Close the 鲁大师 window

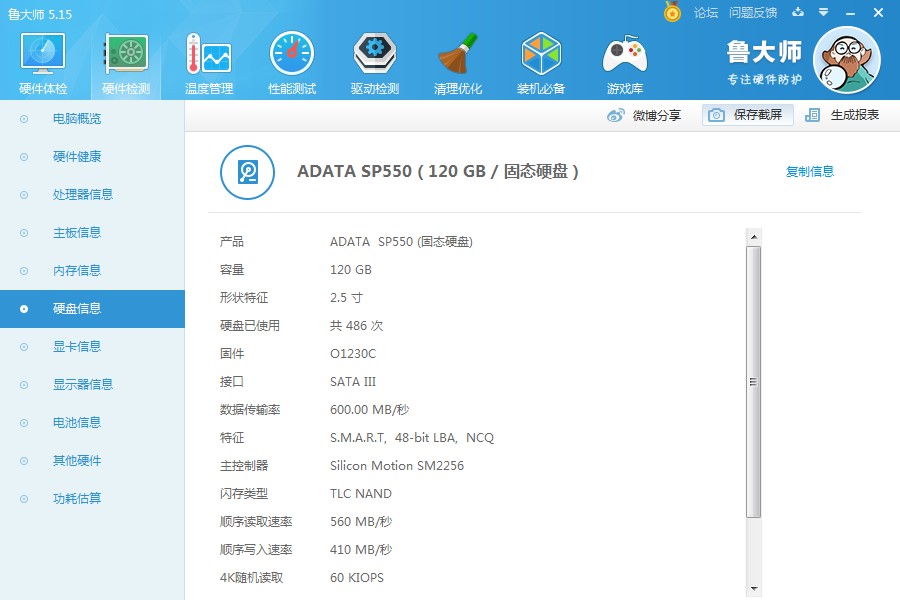coord(878,13)
